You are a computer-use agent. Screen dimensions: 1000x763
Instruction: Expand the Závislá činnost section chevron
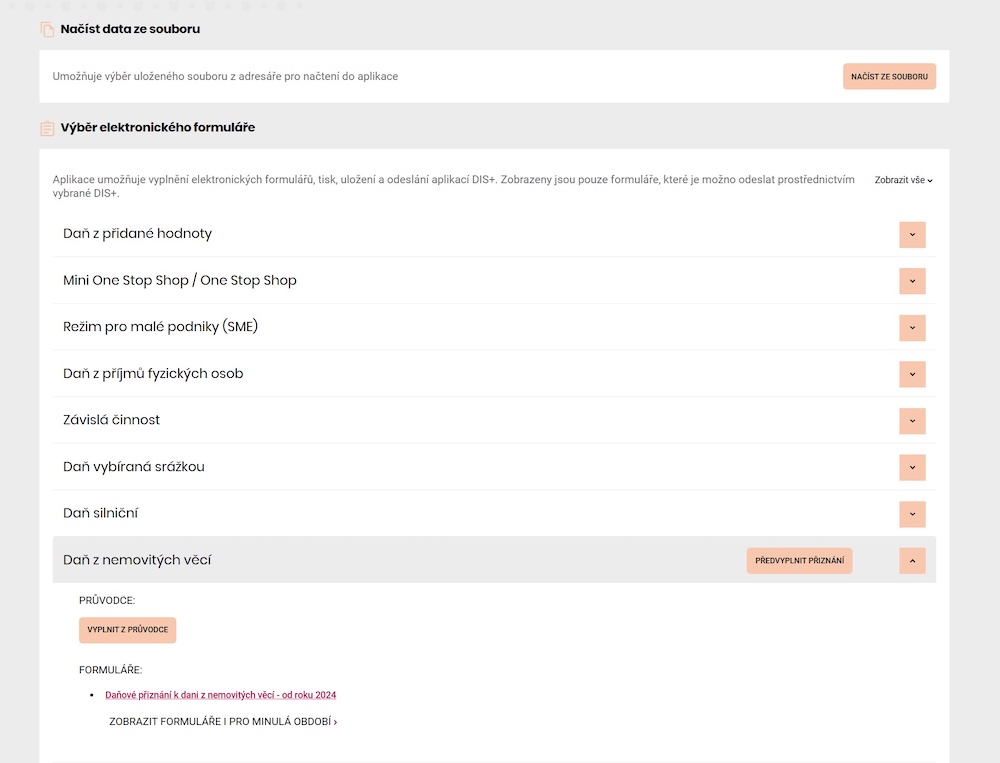tap(912, 421)
